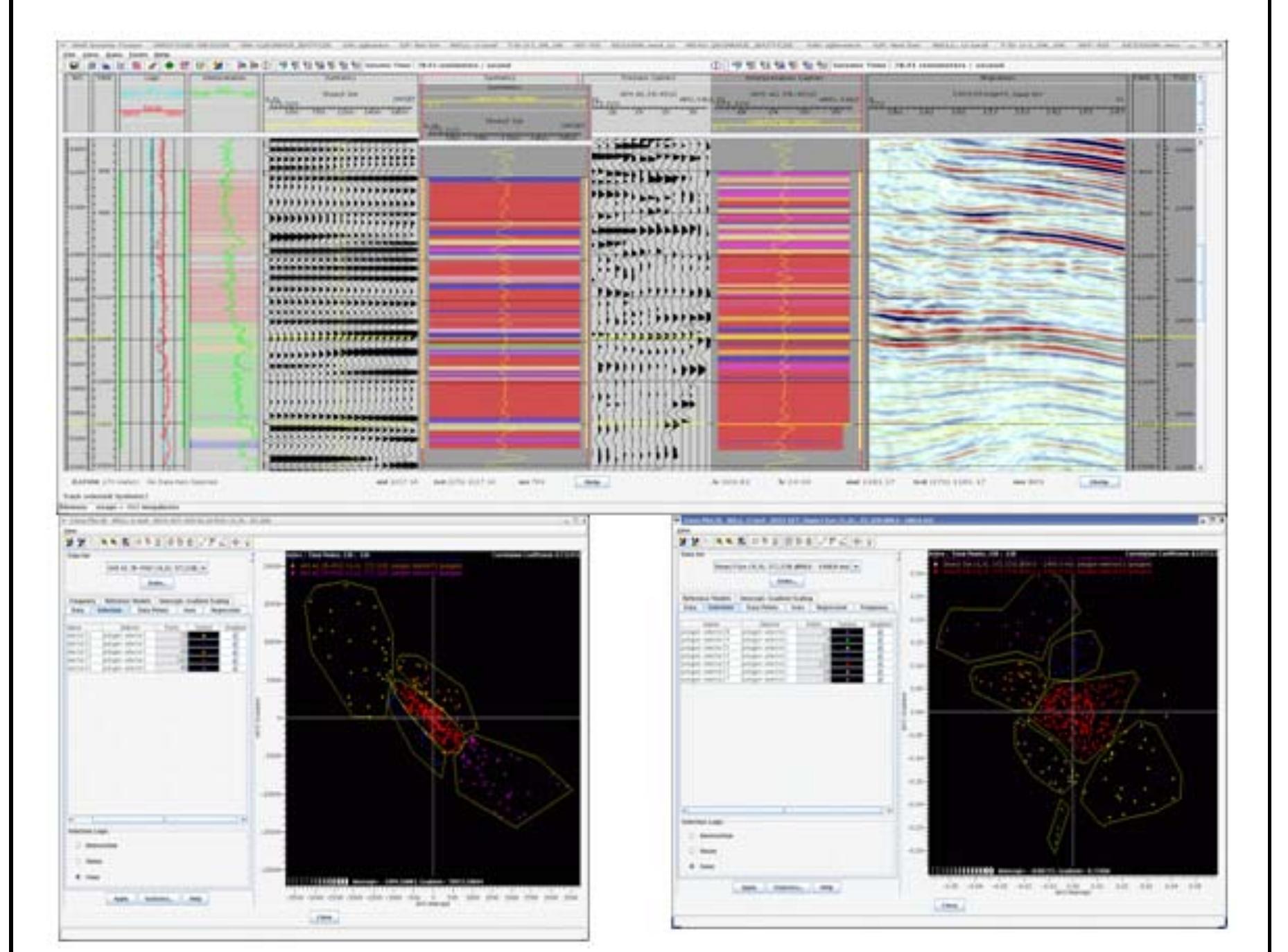This screenshot has width=1288, height=952.
Task: Click the pencil icon in main toolbar
Action: (153, 66)
